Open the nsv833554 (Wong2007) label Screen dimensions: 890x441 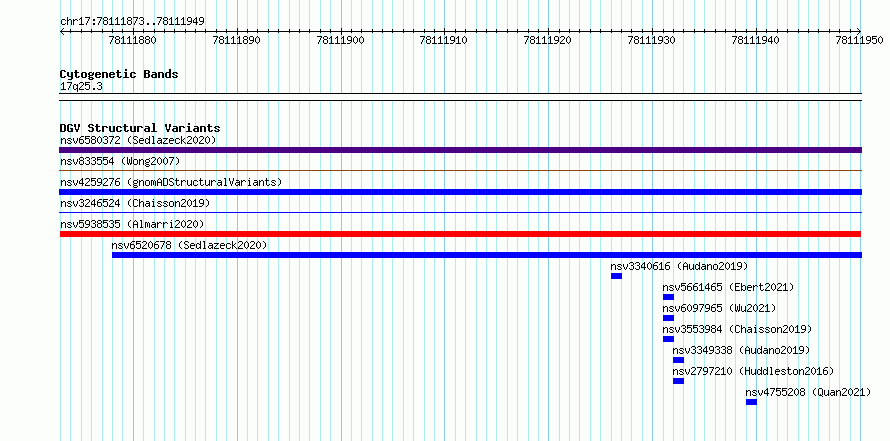click(120, 161)
